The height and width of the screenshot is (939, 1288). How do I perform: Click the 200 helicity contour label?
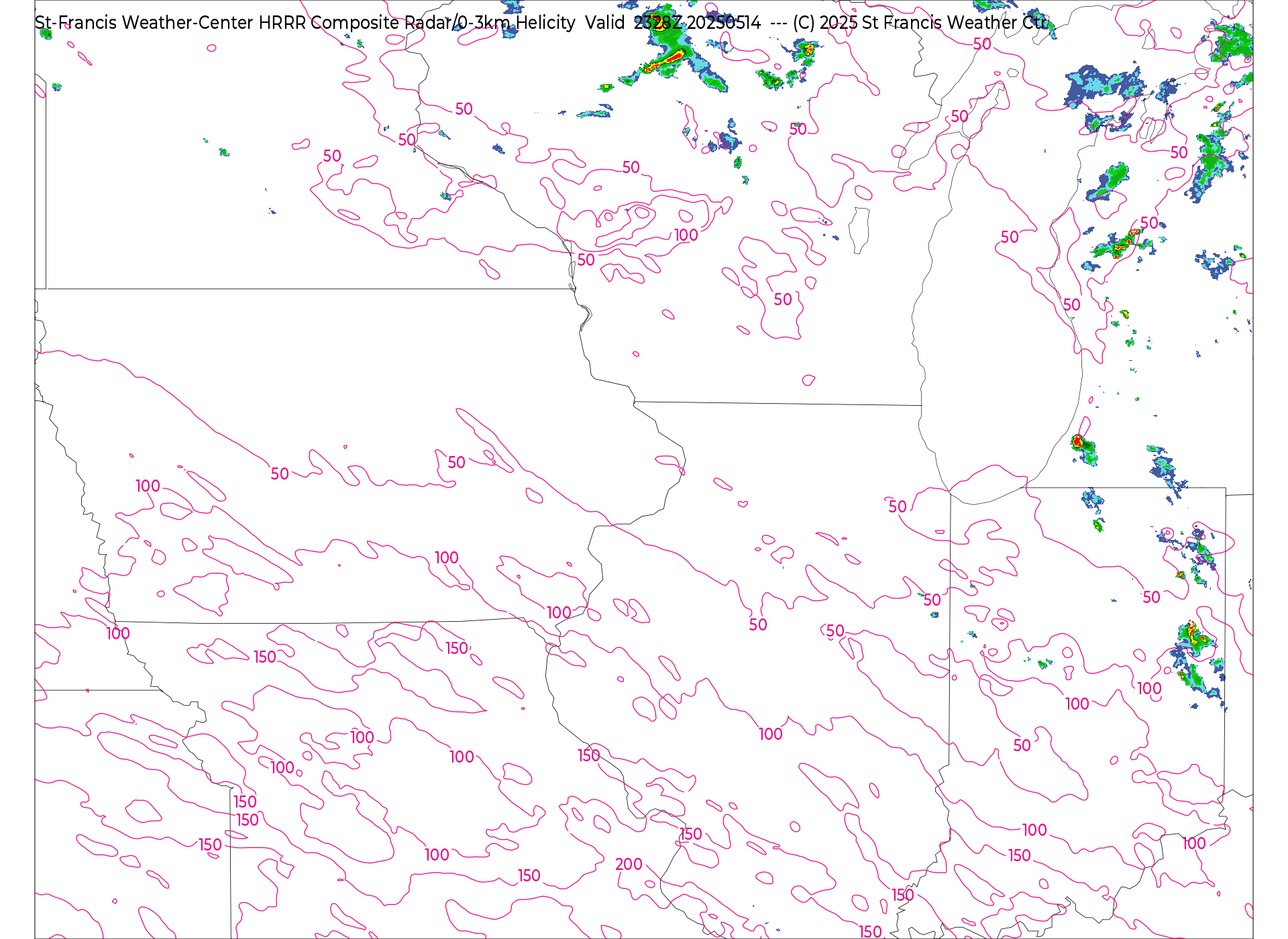point(629,865)
